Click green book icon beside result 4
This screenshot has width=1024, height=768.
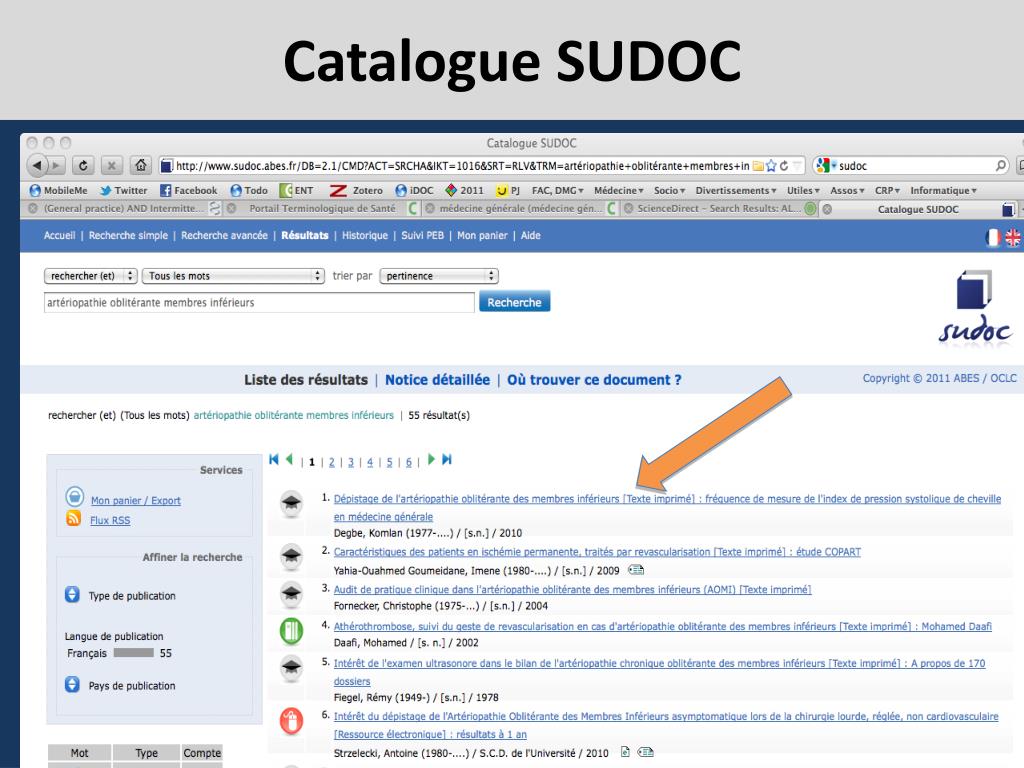click(x=291, y=632)
